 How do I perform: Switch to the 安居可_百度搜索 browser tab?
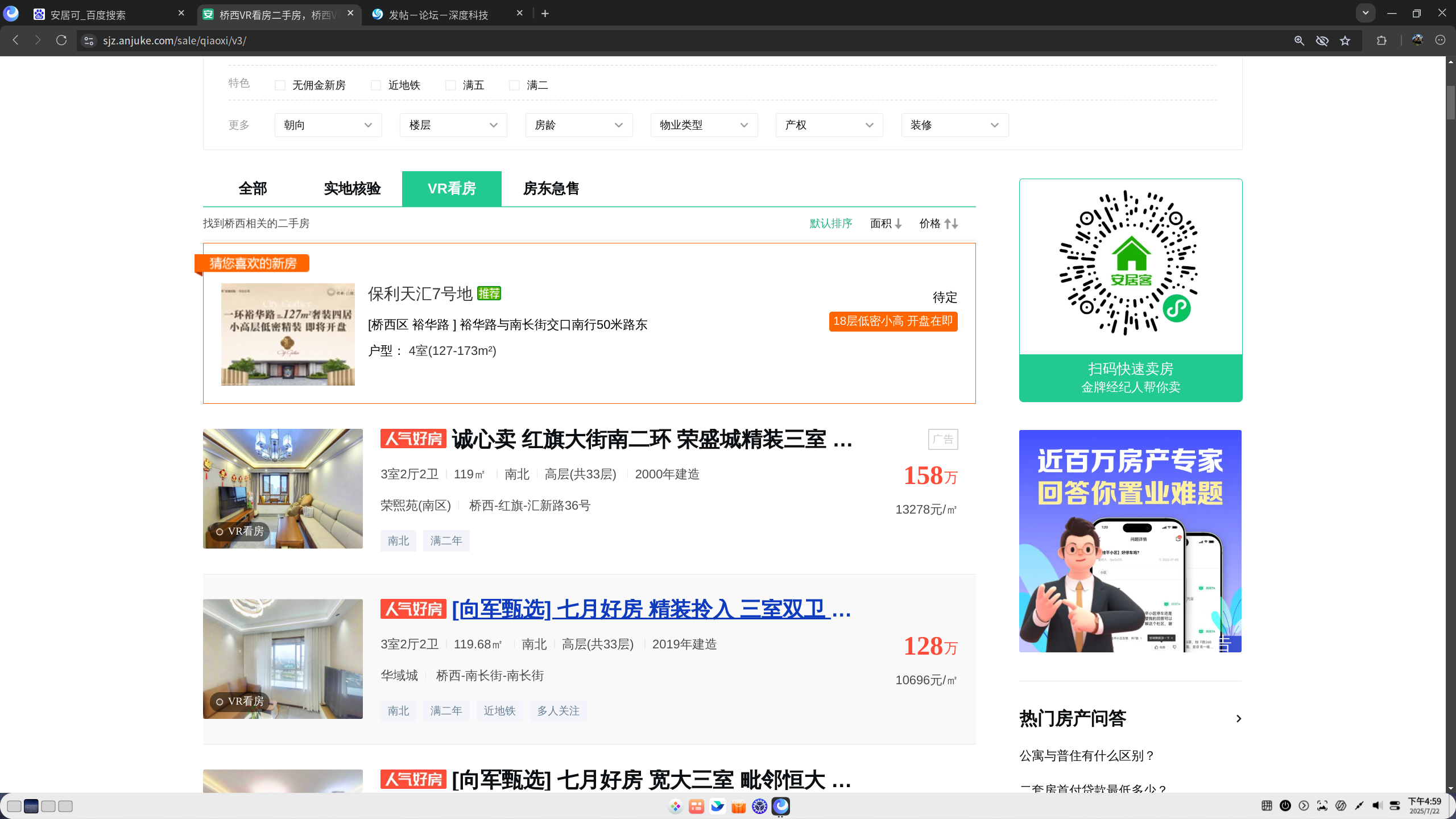(x=108, y=14)
